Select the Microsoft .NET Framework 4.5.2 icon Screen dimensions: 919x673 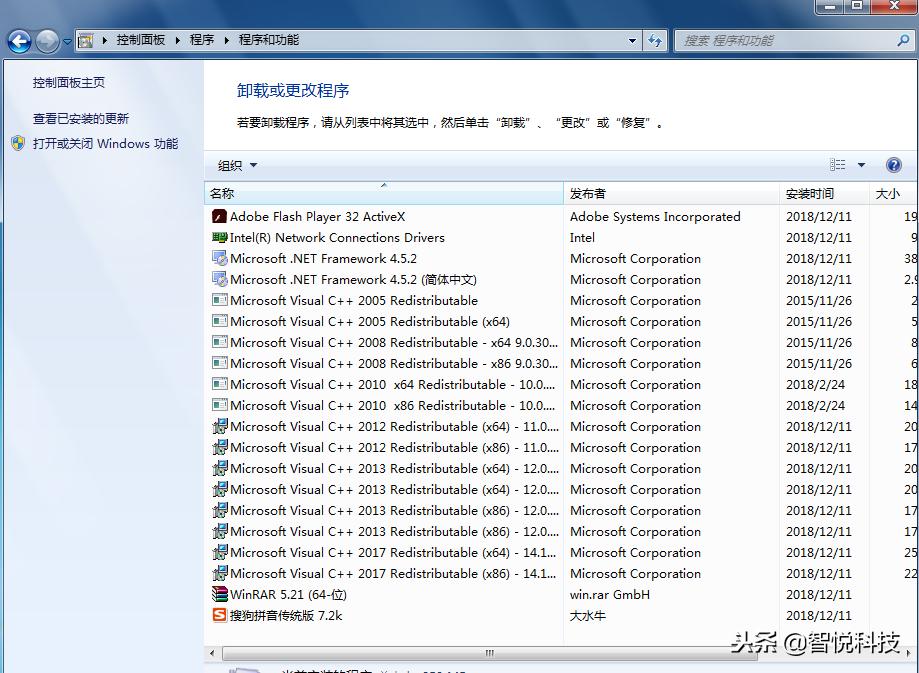[217, 258]
